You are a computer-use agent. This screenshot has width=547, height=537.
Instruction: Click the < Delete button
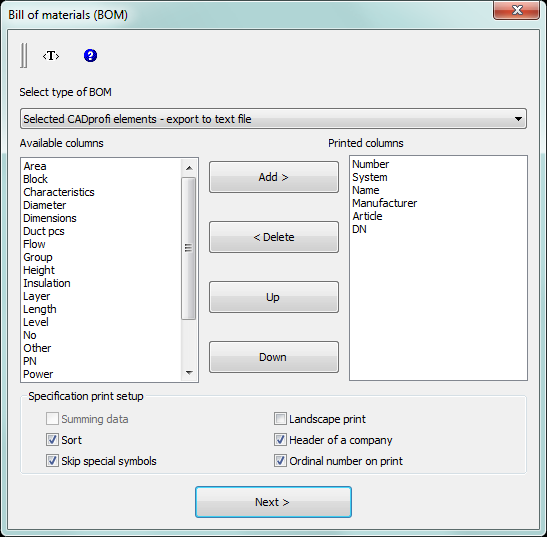274,237
